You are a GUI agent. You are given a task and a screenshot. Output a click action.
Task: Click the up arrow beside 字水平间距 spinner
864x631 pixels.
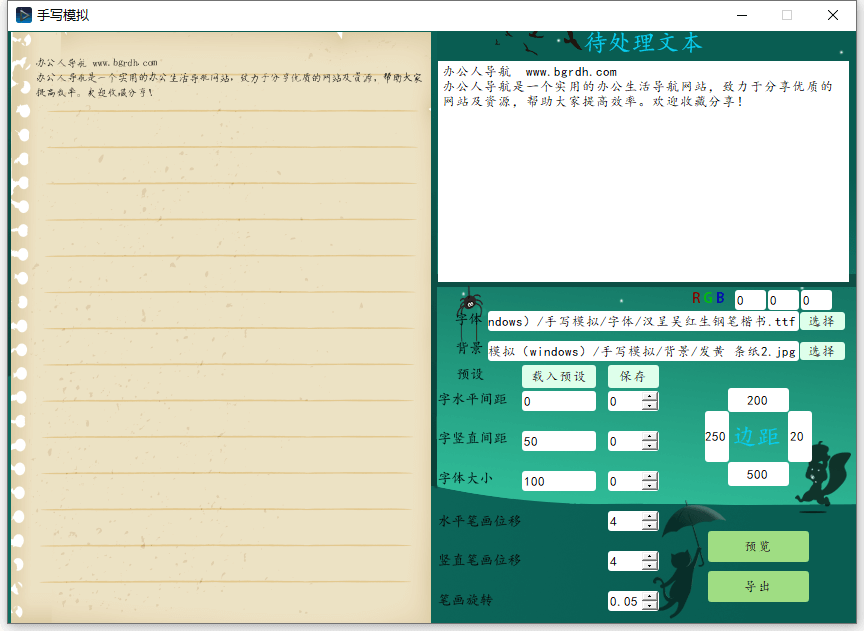[650, 397]
